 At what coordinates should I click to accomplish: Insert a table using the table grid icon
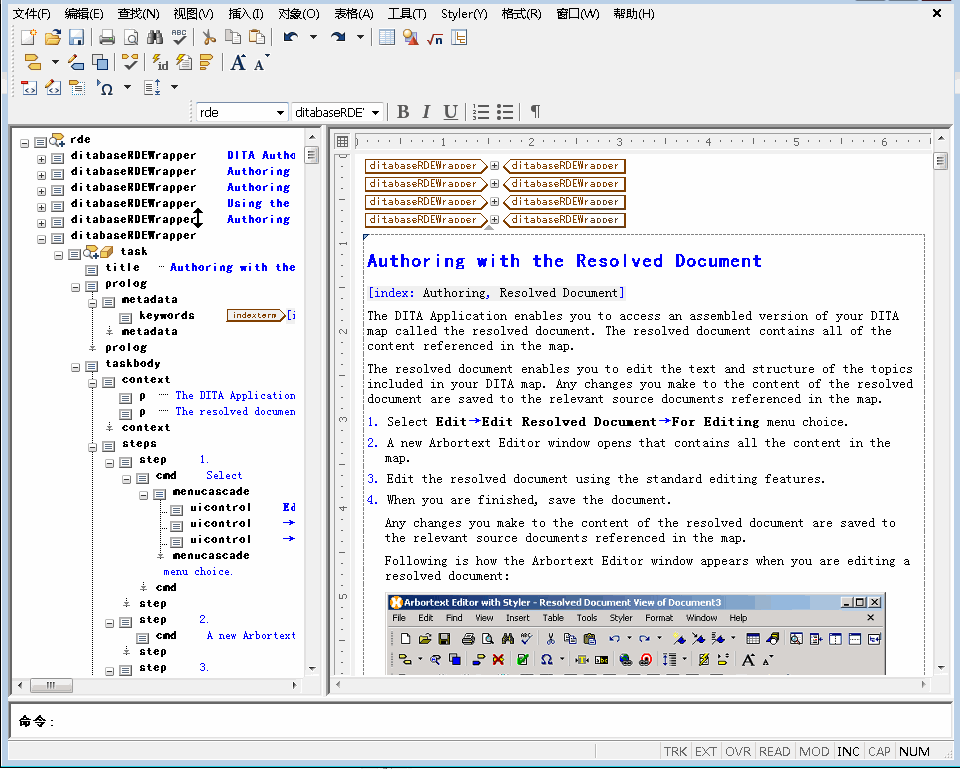click(387, 37)
